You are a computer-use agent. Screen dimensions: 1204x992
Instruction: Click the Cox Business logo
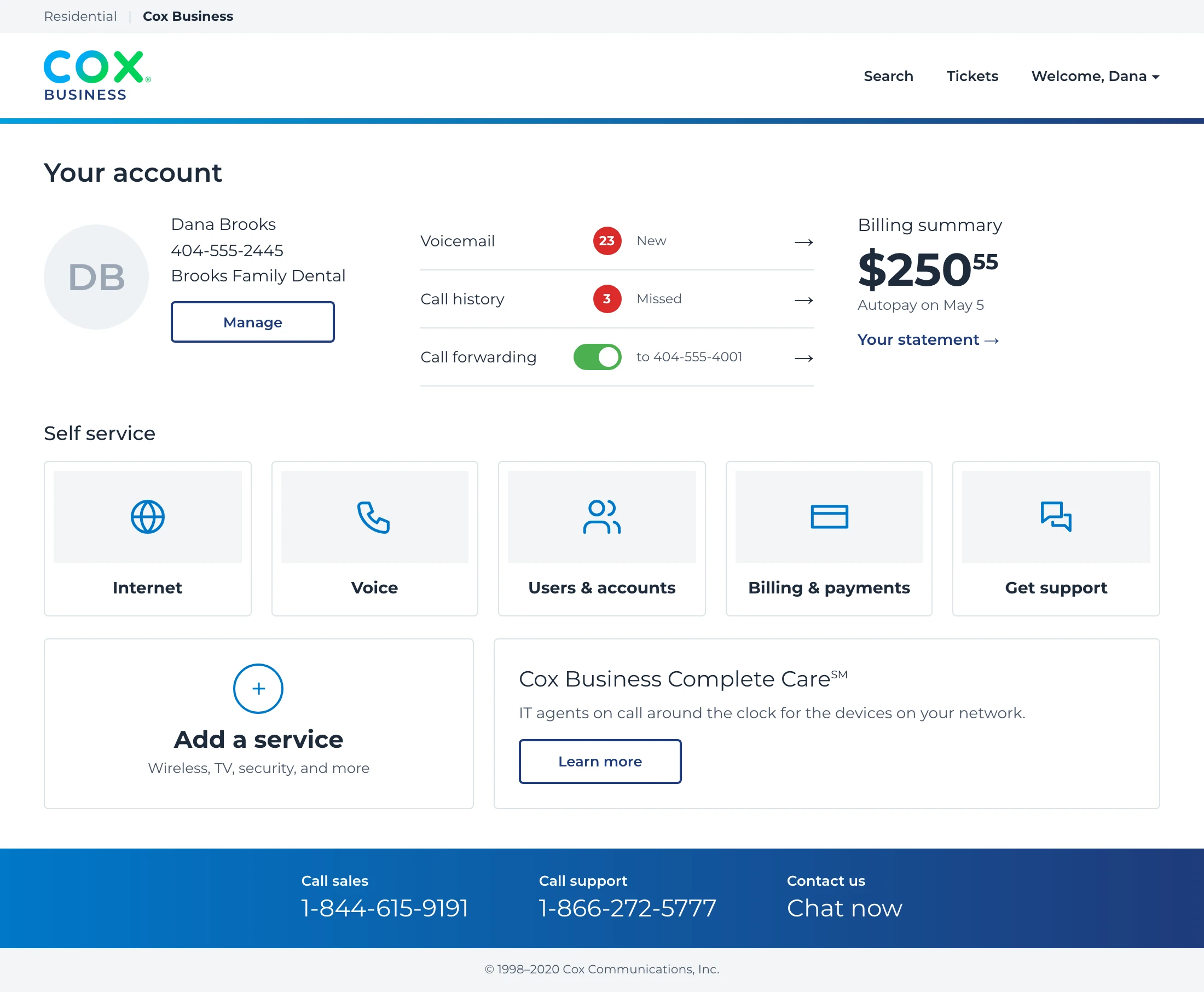pos(97,76)
